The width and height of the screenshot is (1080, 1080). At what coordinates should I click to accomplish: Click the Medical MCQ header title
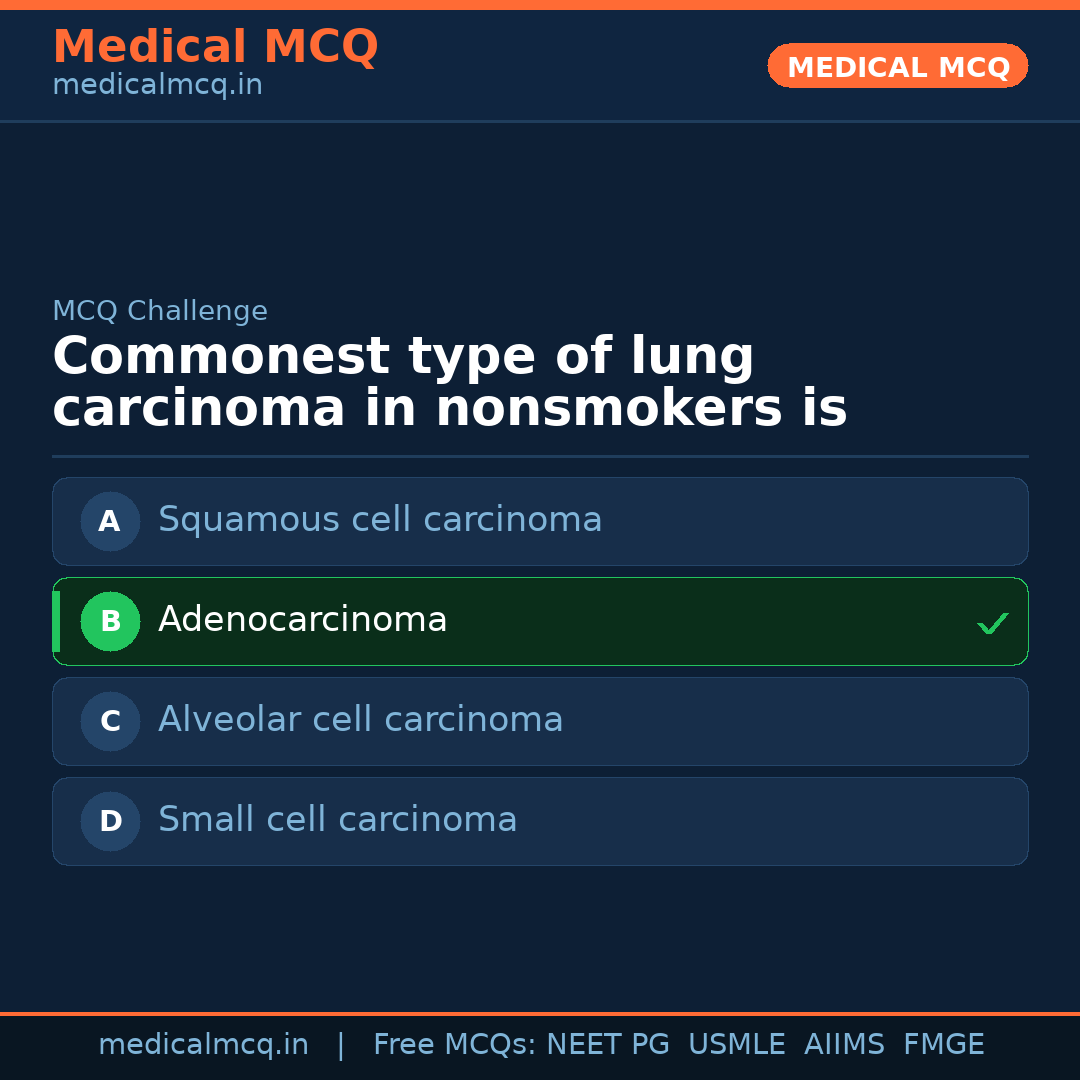tap(215, 47)
